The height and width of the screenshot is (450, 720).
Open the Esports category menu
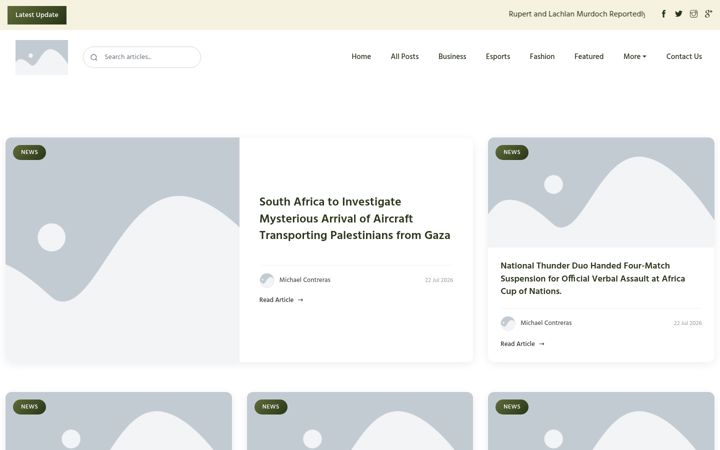point(498,56)
